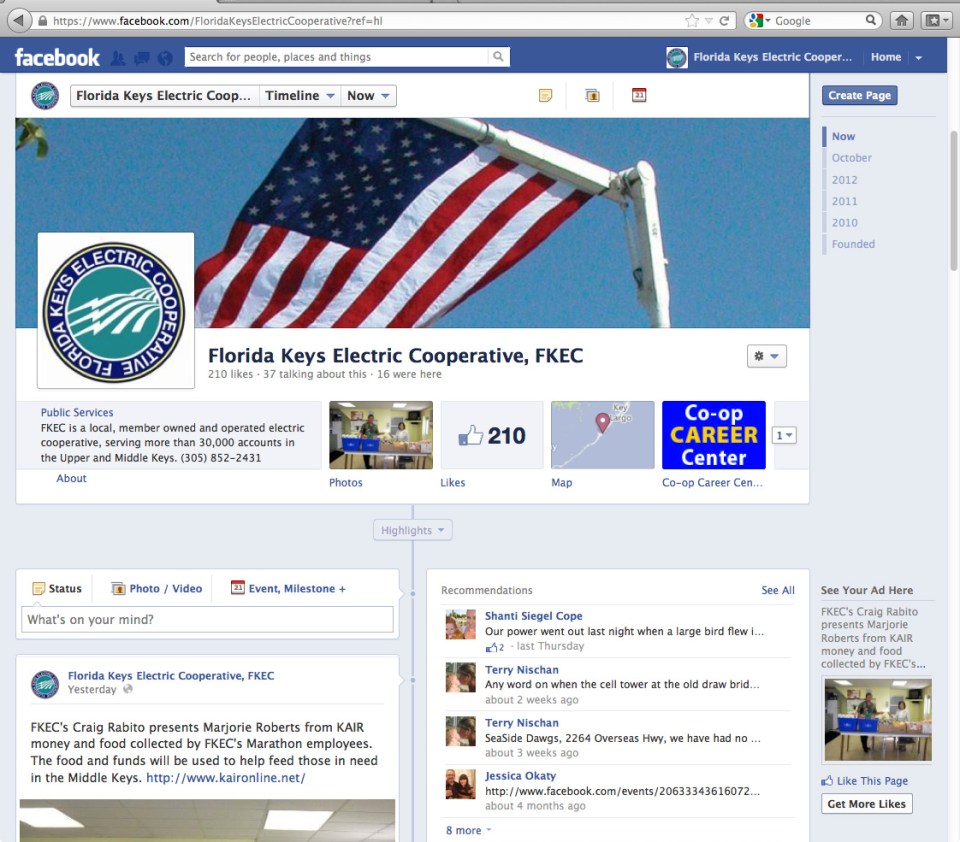
Task: Click the What's on your mind field
Action: click(x=207, y=620)
